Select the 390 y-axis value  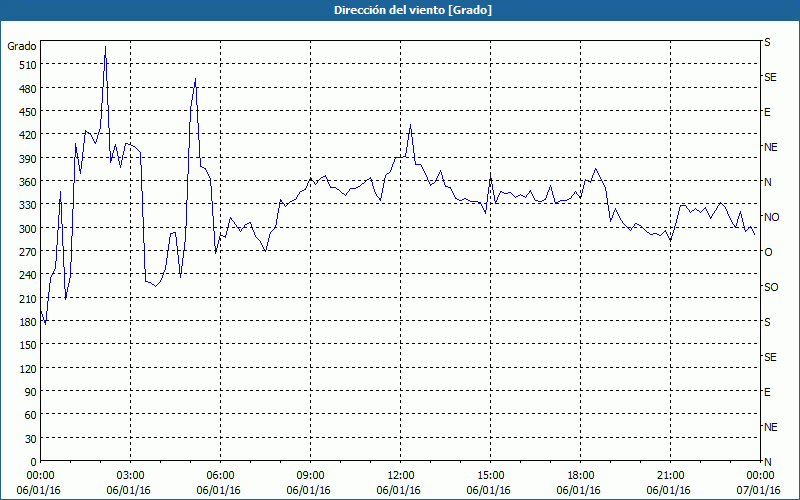click(28, 159)
